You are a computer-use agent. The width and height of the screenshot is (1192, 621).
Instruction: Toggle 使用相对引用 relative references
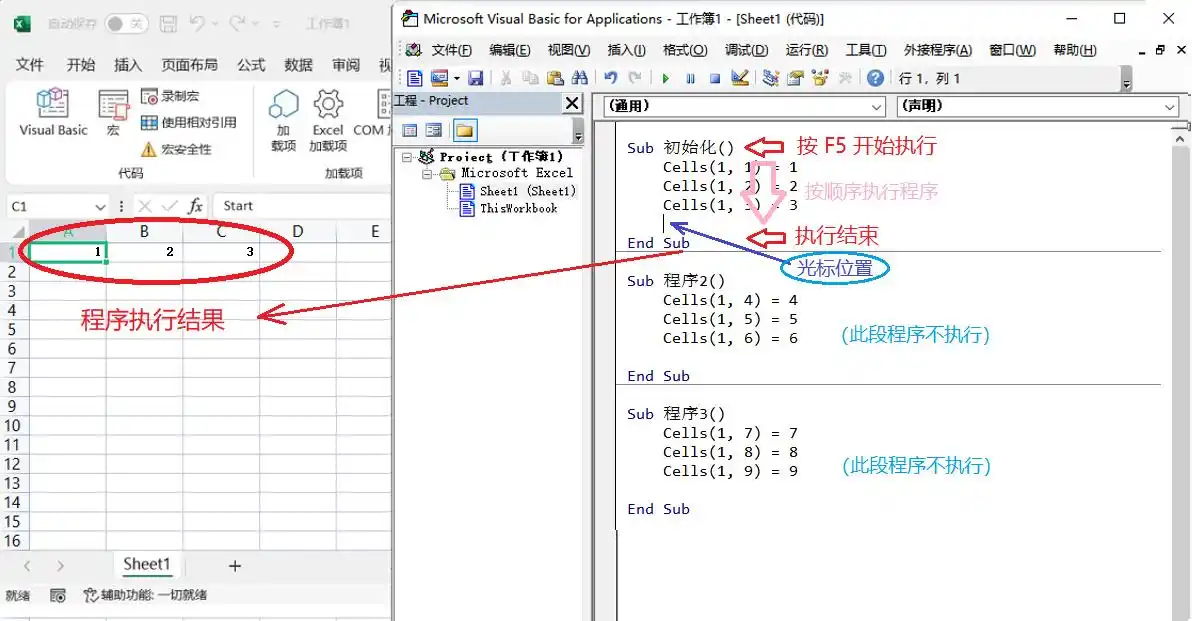pos(189,122)
